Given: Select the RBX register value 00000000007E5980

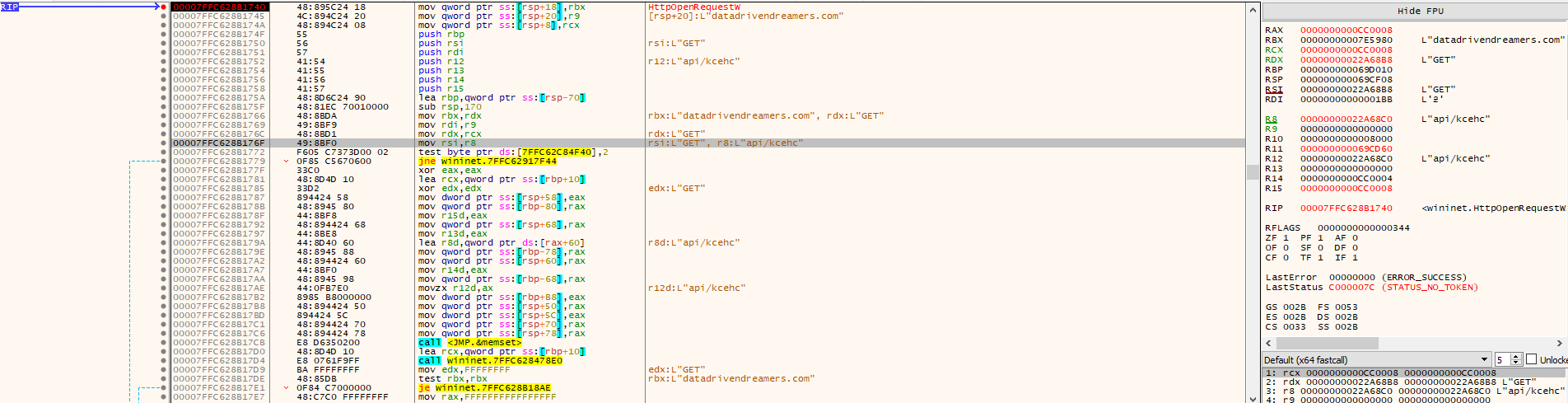Looking at the screenshot, I should pos(1346,40).
